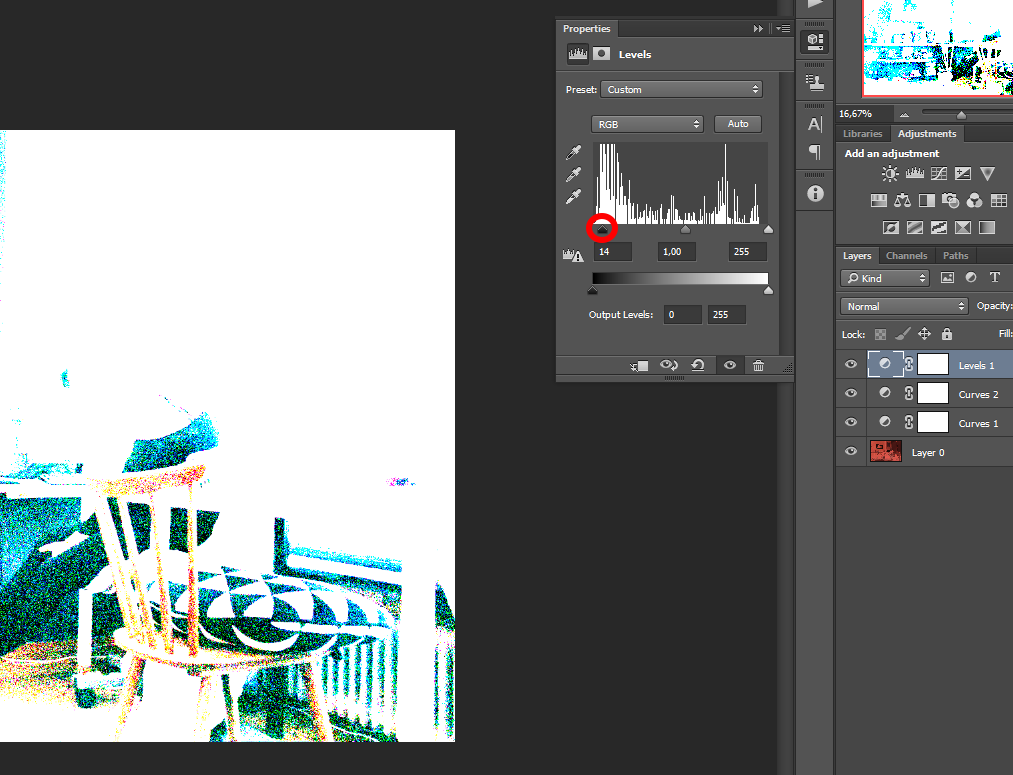Open the Preset dropdown showing Custom
The image size is (1013, 775).
pyautogui.click(x=681, y=89)
